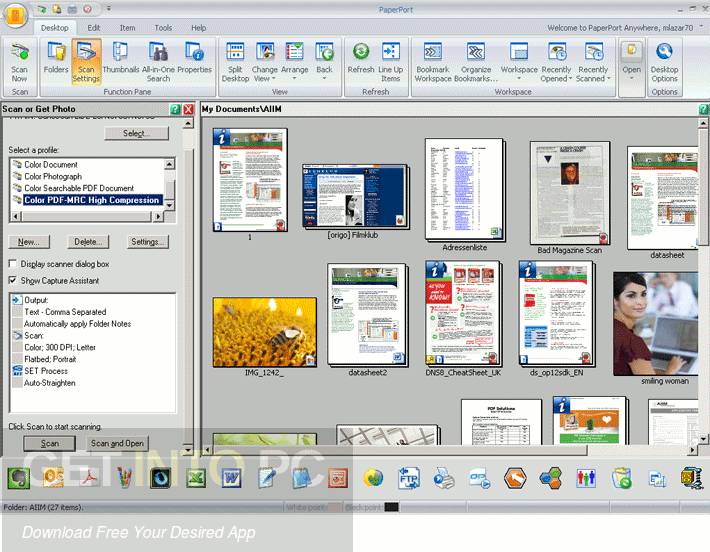Toggle the Scan Settings pane
Screen dimensions: 710x552
86,62
